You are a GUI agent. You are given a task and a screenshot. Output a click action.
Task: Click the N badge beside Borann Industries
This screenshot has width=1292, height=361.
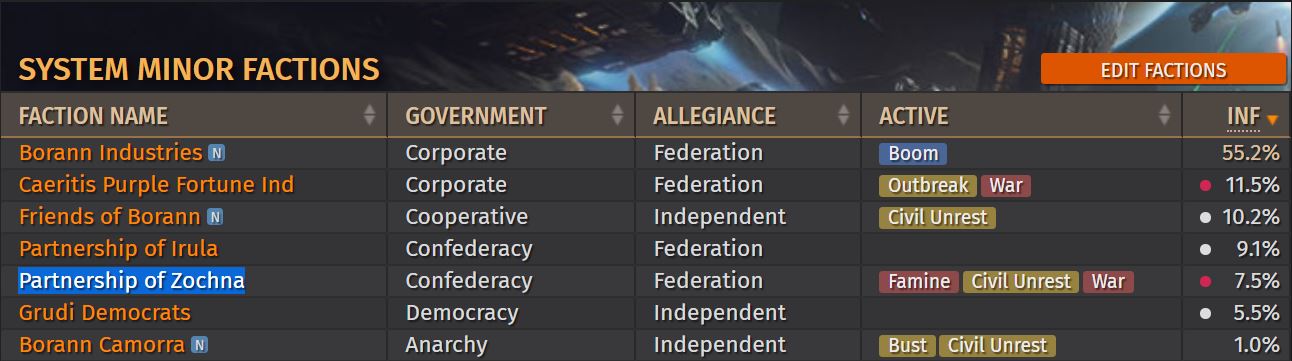click(216, 154)
